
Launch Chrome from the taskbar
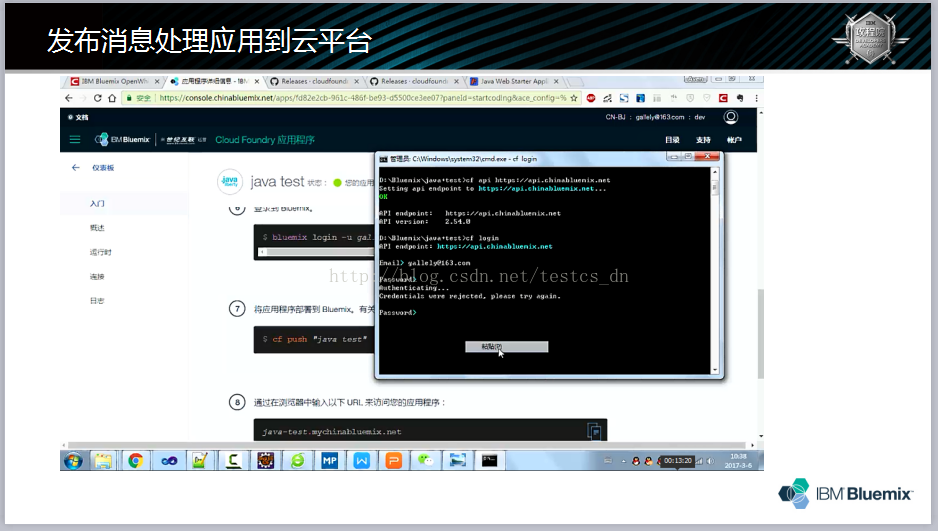tap(136, 460)
